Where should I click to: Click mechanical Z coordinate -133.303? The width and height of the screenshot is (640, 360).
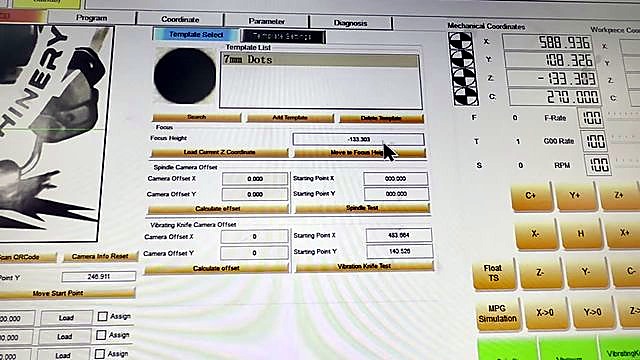(x=553, y=78)
